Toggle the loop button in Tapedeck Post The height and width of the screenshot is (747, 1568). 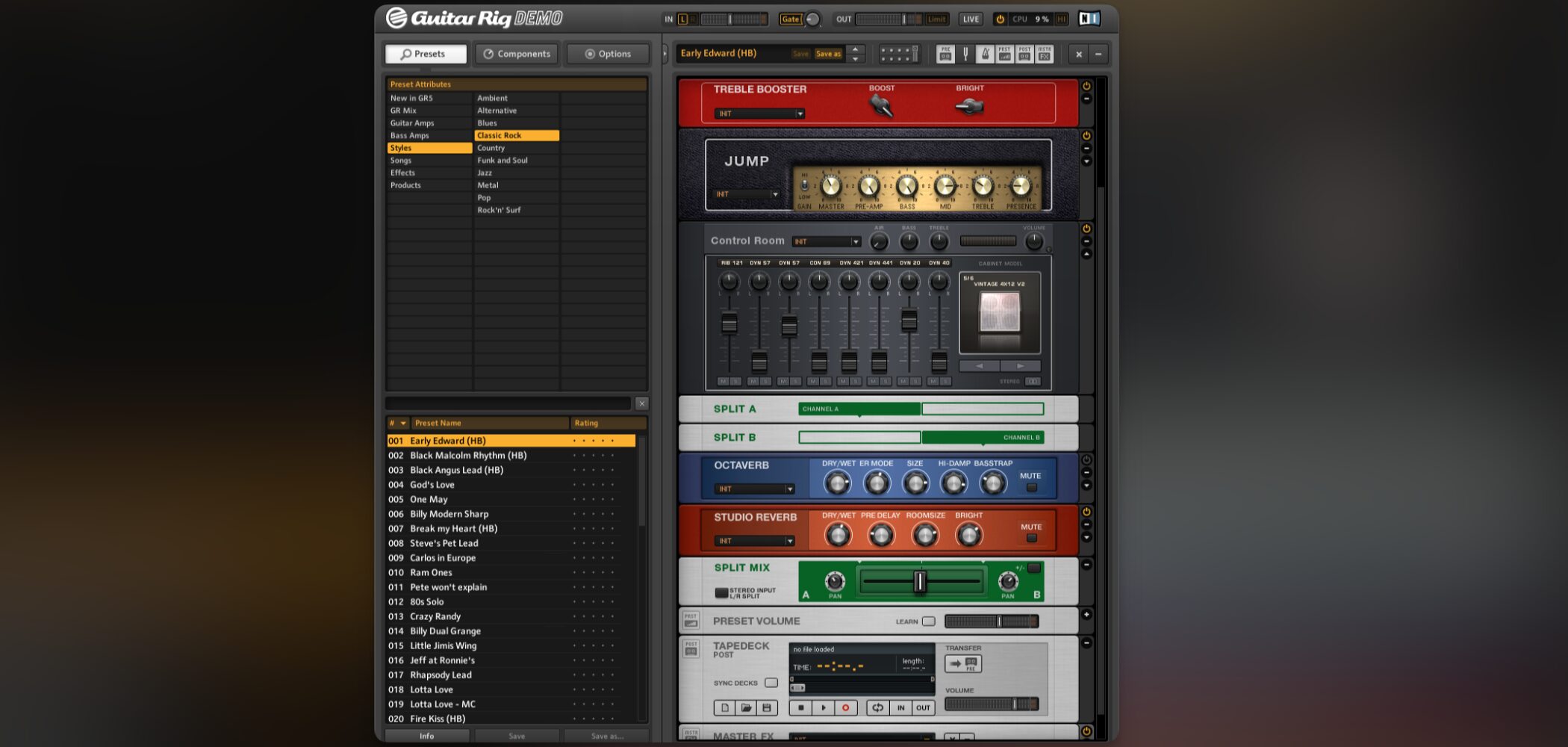pyautogui.click(x=878, y=707)
